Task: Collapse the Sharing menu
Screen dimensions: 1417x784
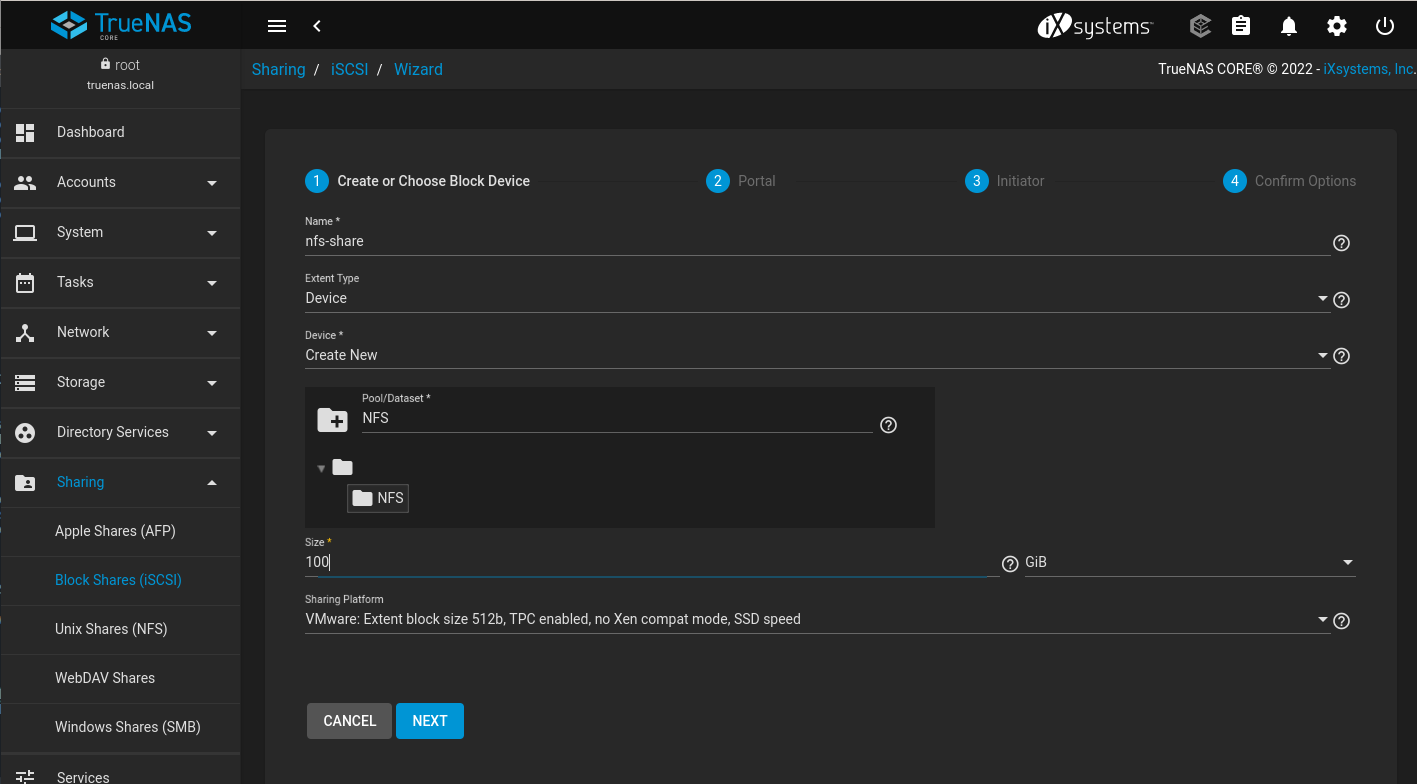Action: pyautogui.click(x=120, y=482)
